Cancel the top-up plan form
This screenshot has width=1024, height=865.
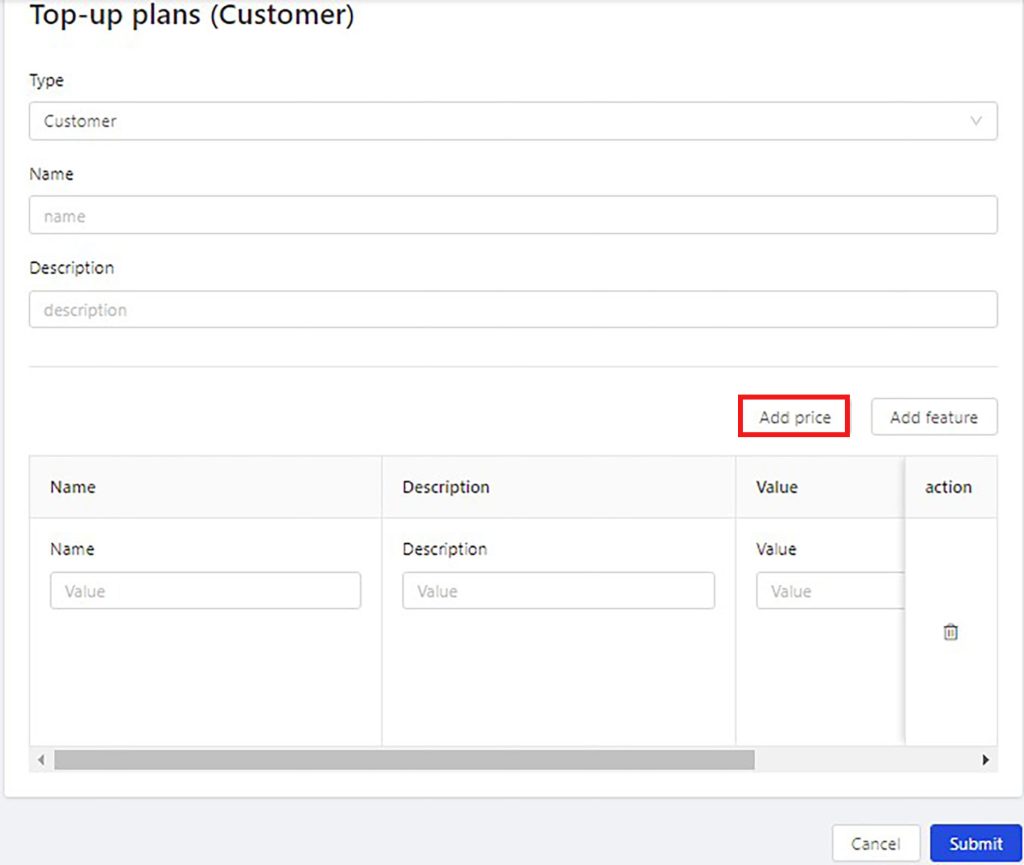click(x=876, y=843)
